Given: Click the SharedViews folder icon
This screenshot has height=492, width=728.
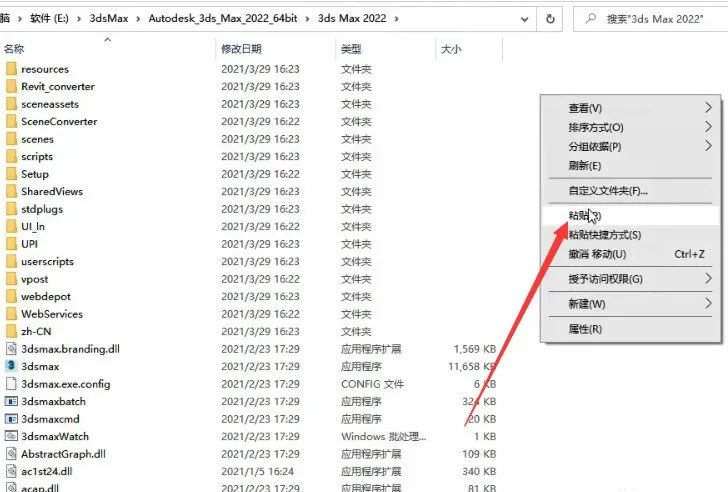Looking at the screenshot, I should tap(11, 192).
